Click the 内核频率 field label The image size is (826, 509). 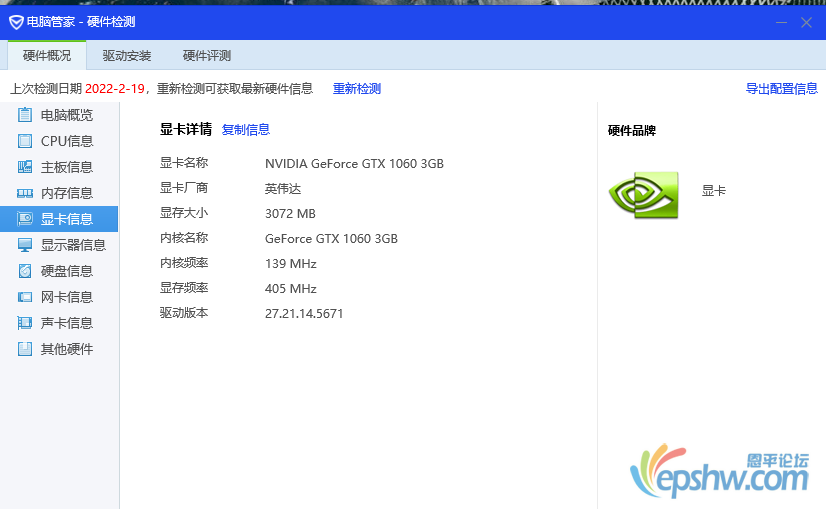point(184,263)
